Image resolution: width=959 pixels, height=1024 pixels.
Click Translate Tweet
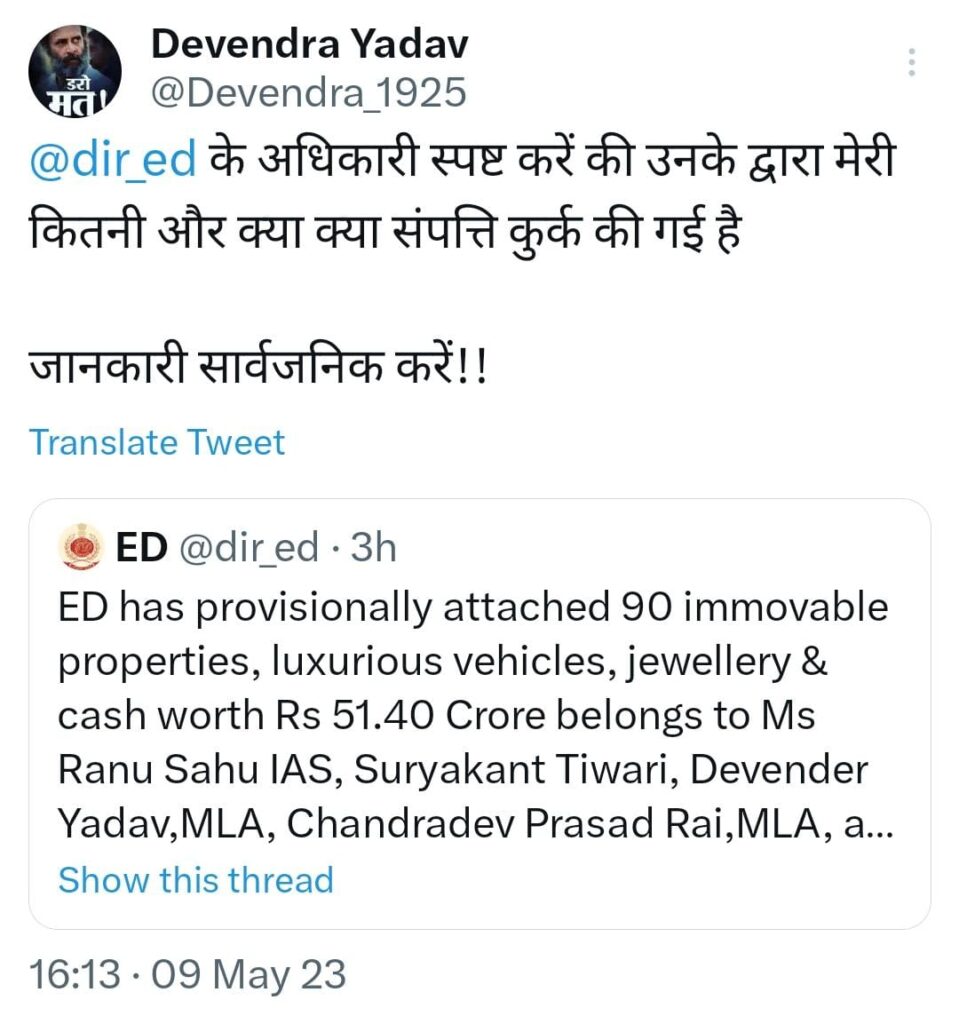[157, 442]
